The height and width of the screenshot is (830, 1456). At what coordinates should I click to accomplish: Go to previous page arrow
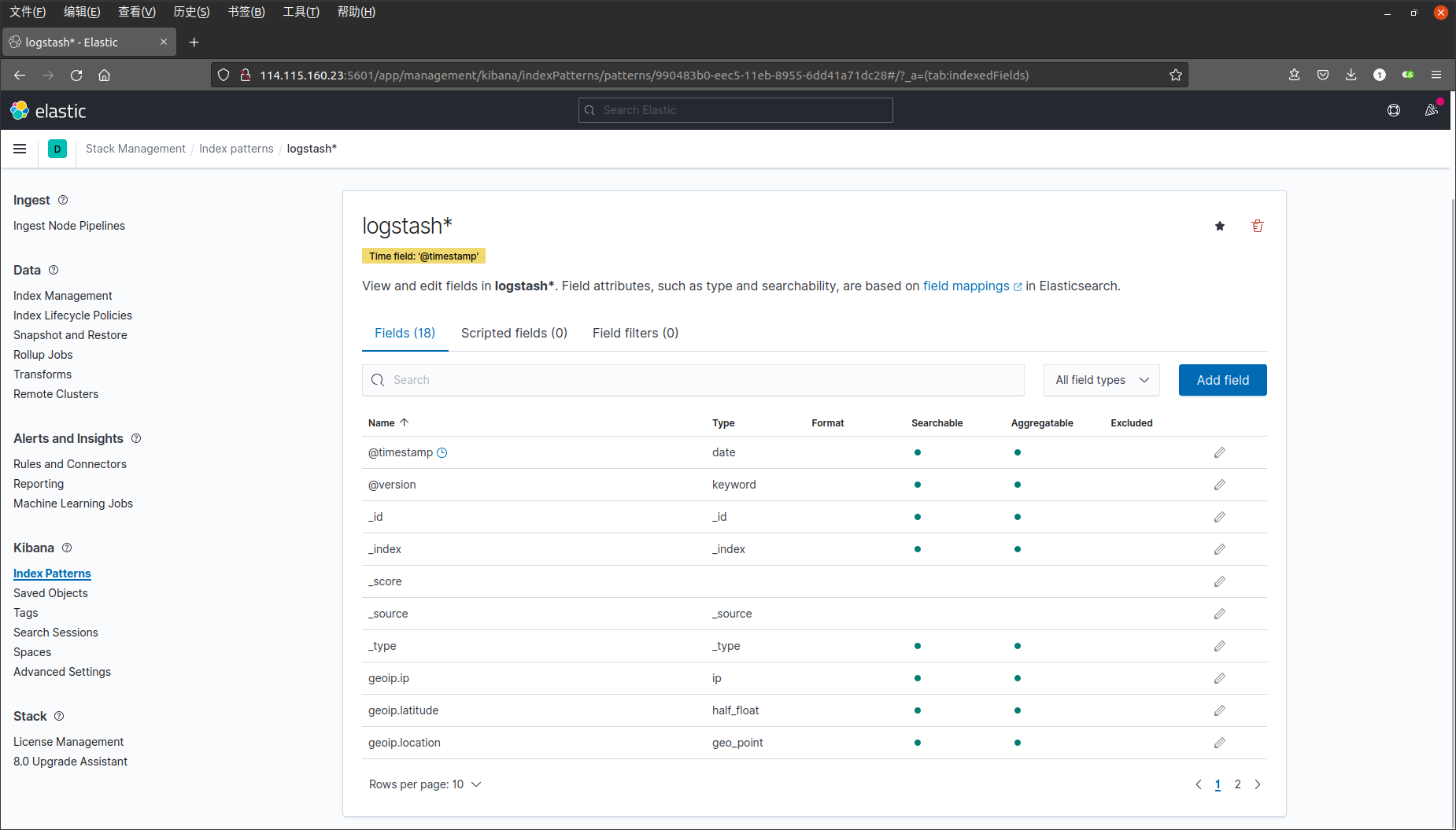click(x=1199, y=784)
